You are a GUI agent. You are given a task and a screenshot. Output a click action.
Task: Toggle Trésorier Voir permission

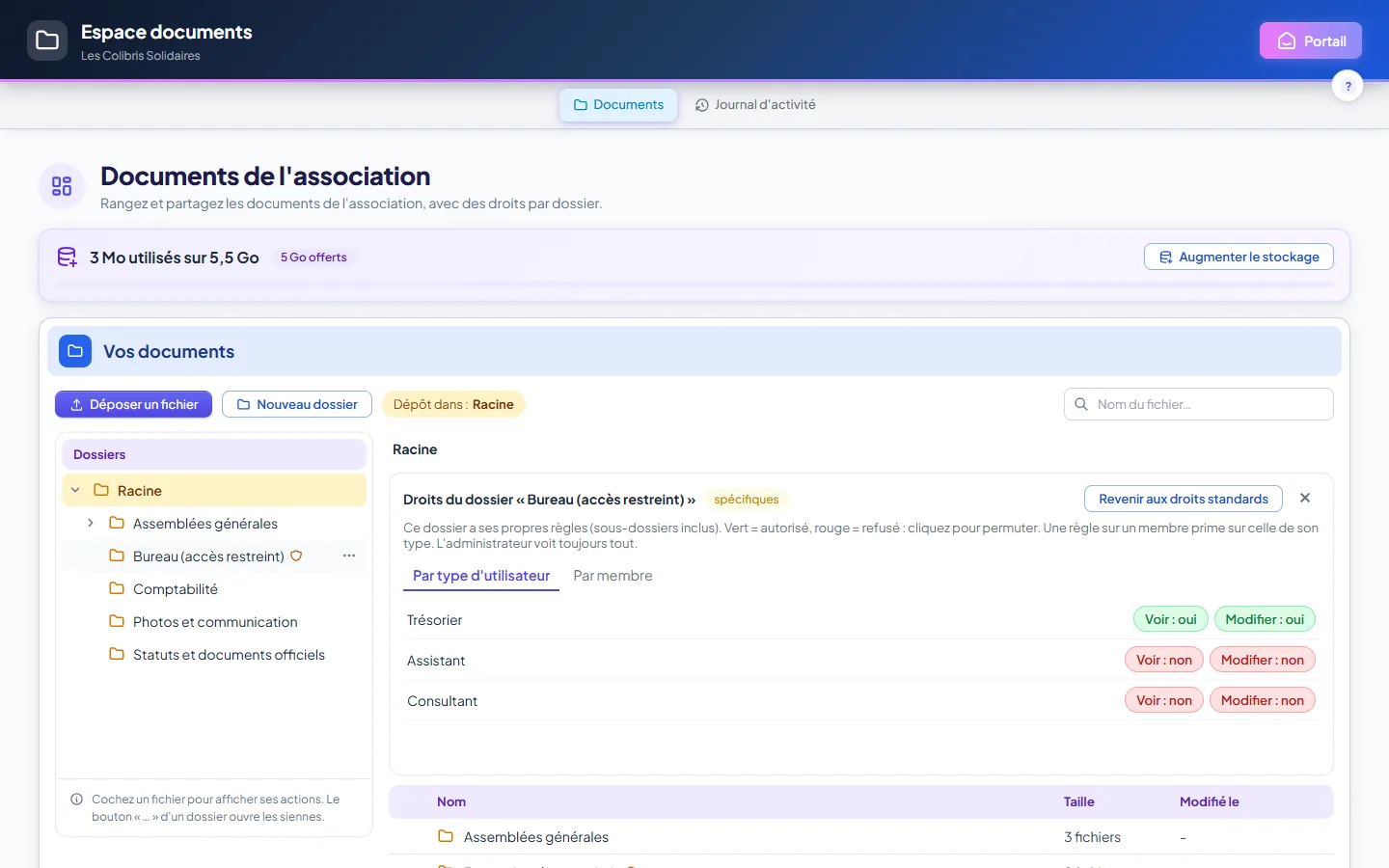(1170, 619)
